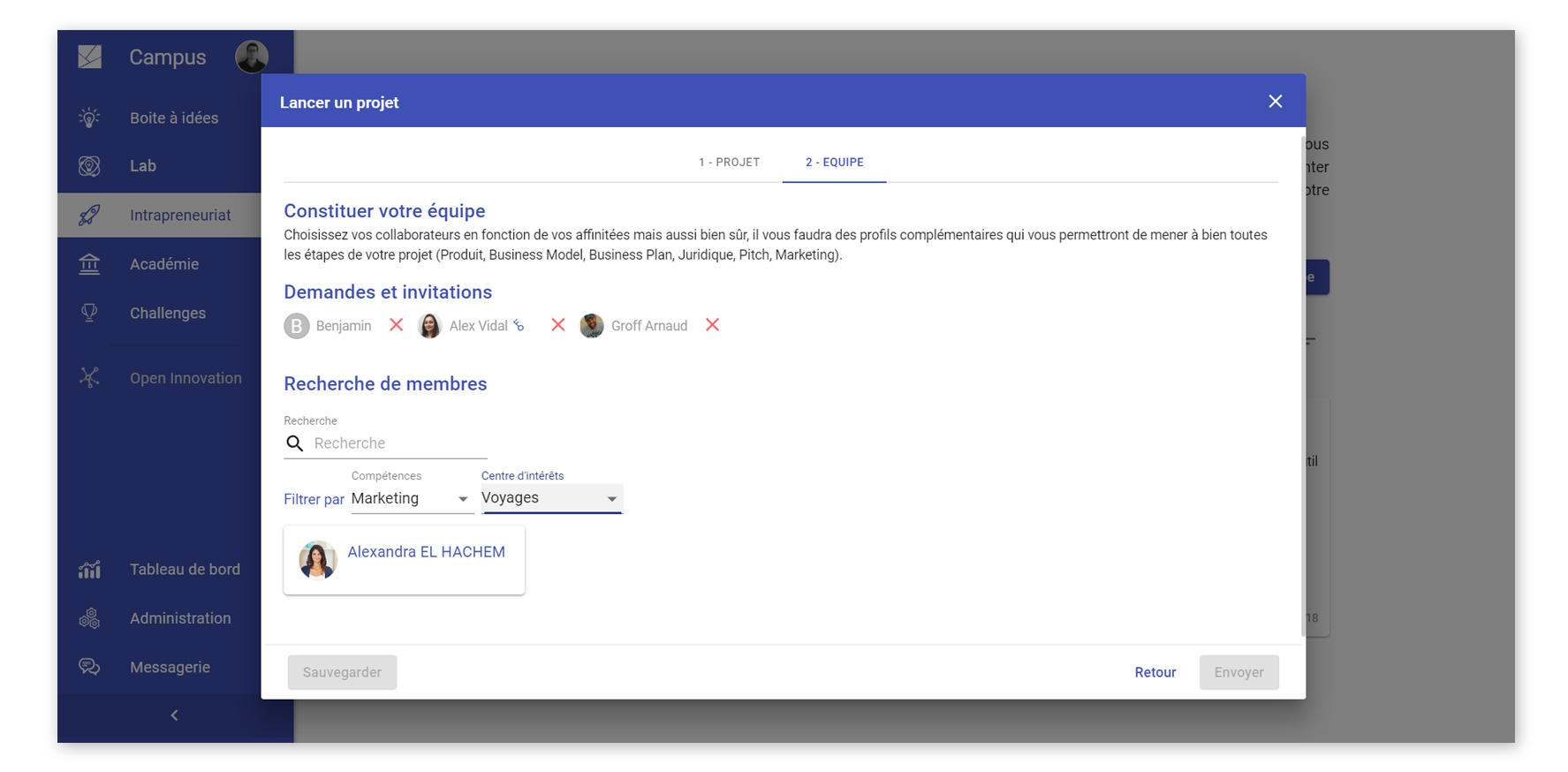The height and width of the screenshot is (772, 1568).
Task: Click the Open Innovation network icon
Action: coord(89,378)
